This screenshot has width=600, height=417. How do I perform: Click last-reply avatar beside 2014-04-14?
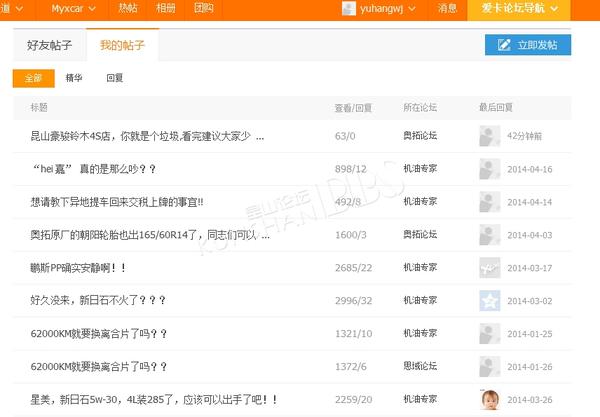[x=490, y=202]
